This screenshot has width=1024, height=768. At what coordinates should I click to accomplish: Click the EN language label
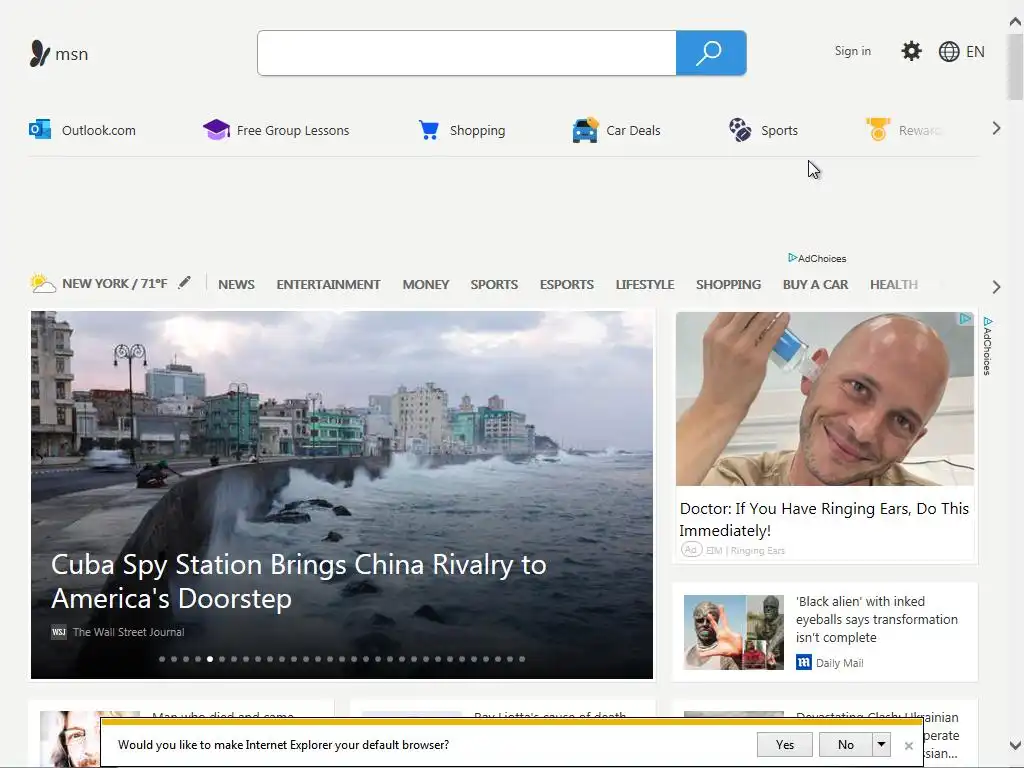coord(975,52)
